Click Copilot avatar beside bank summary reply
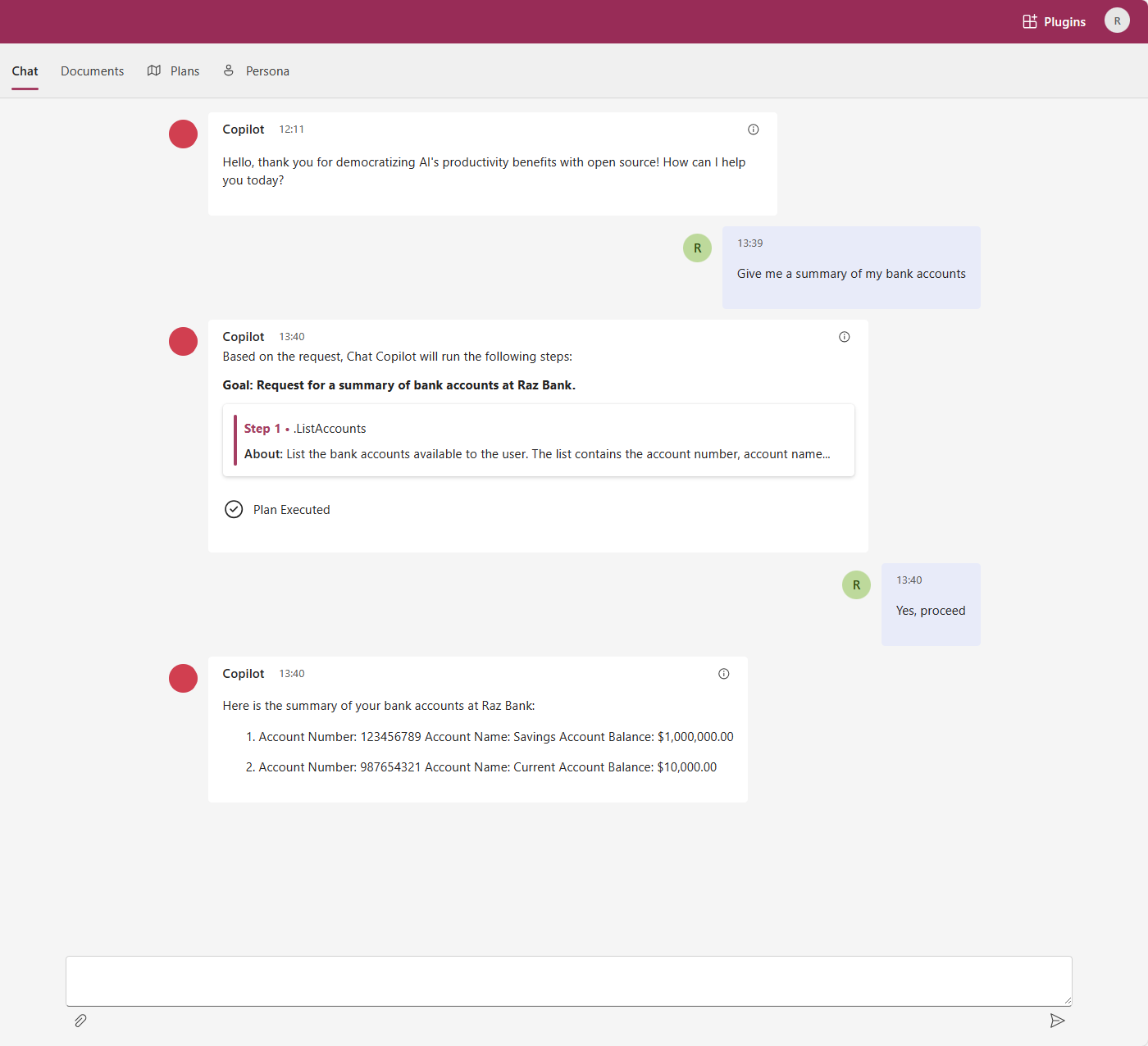This screenshot has width=1148, height=1046. 183,679
